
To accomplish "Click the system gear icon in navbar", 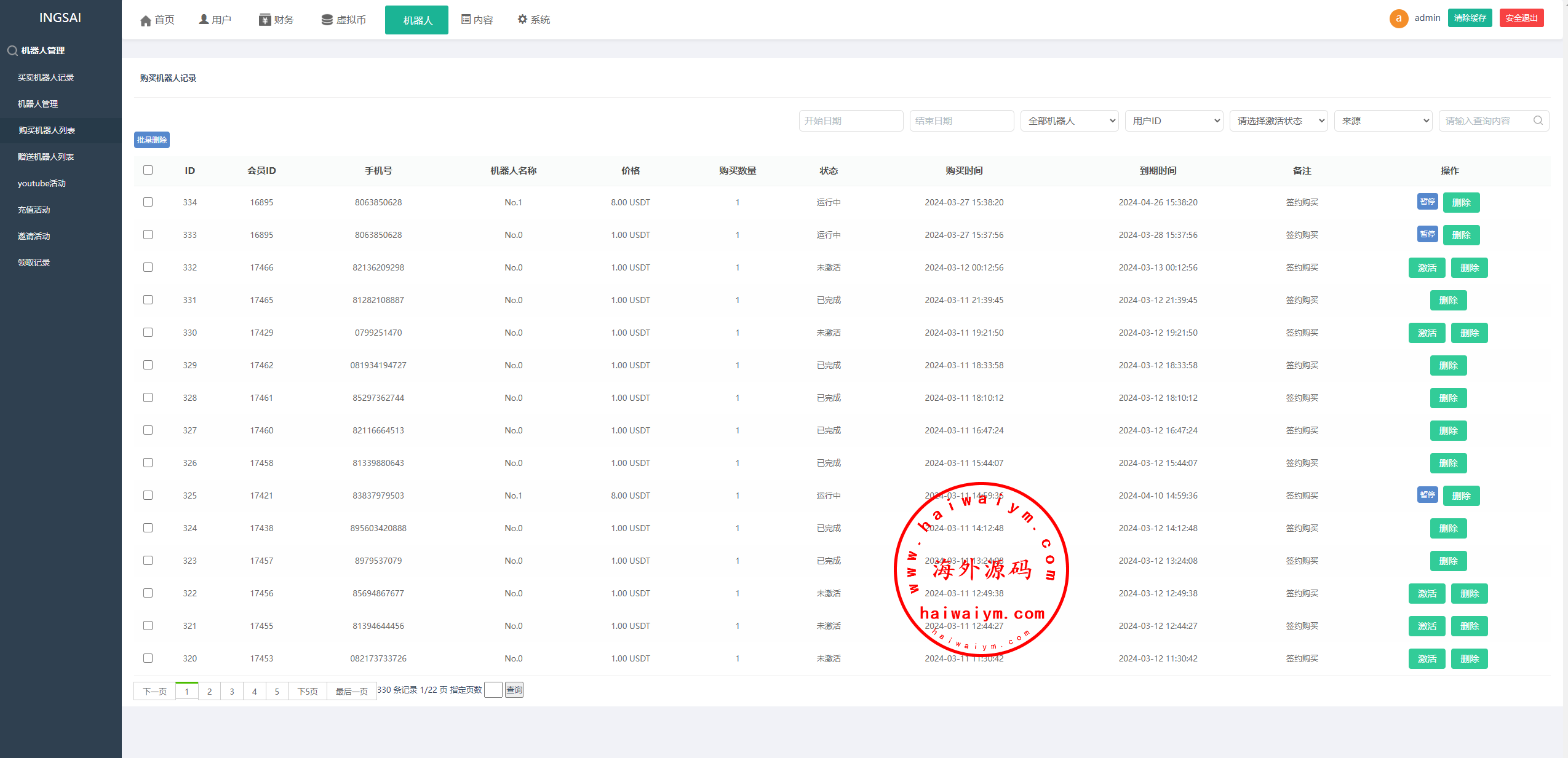I will pos(522,20).
